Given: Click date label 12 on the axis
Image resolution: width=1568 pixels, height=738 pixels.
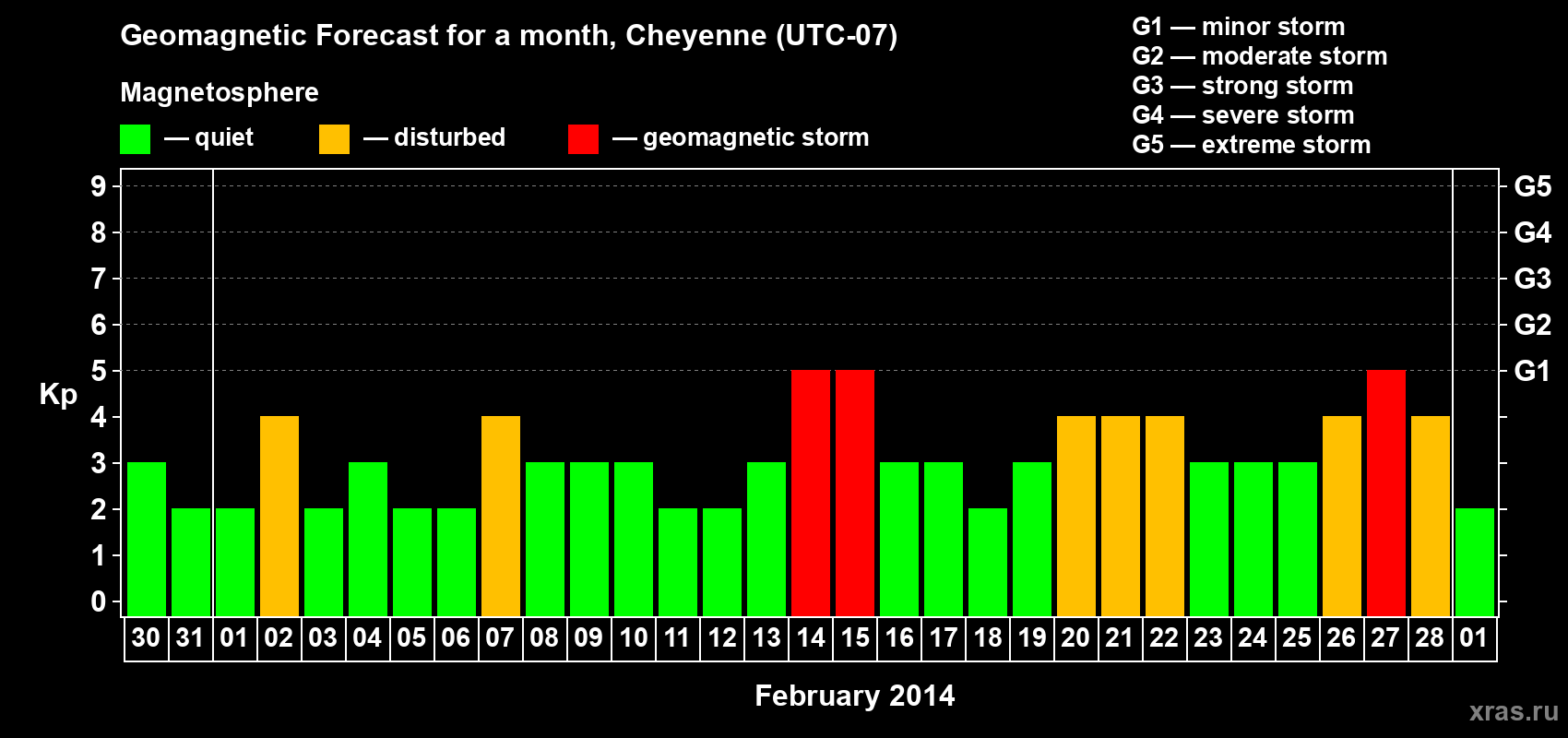Looking at the screenshot, I should pyautogui.click(x=722, y=638).
